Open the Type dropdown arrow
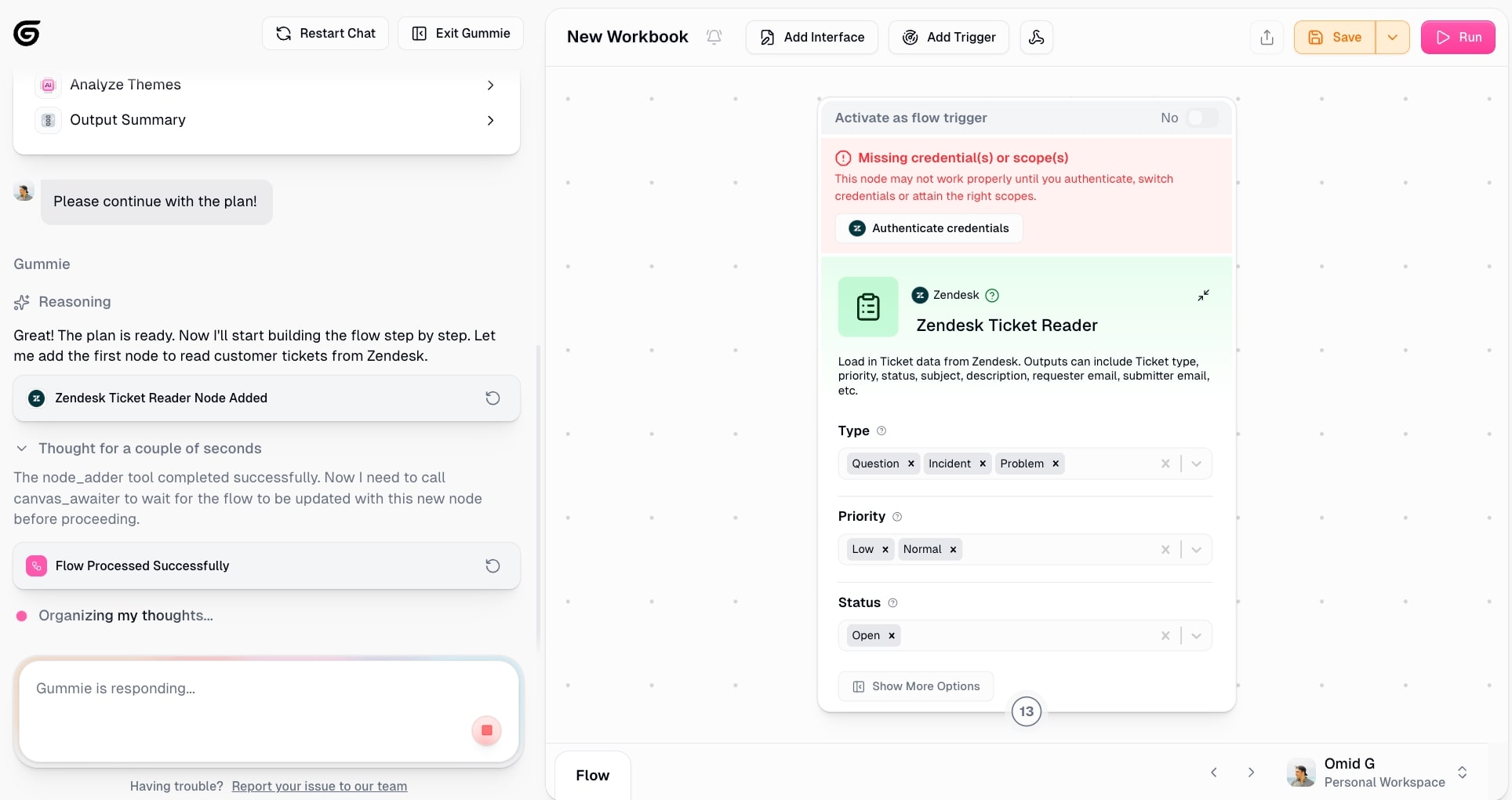 [x=1197, y=464]
